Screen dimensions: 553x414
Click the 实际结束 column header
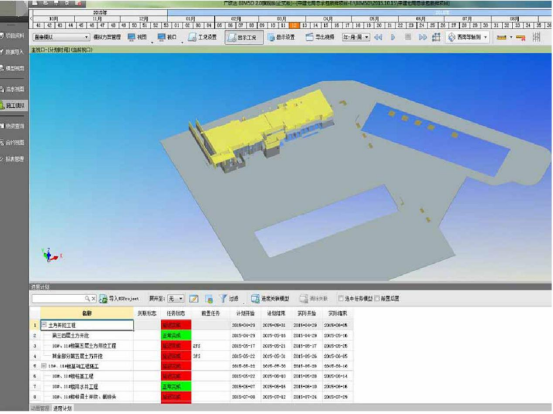tap(338, 313)
